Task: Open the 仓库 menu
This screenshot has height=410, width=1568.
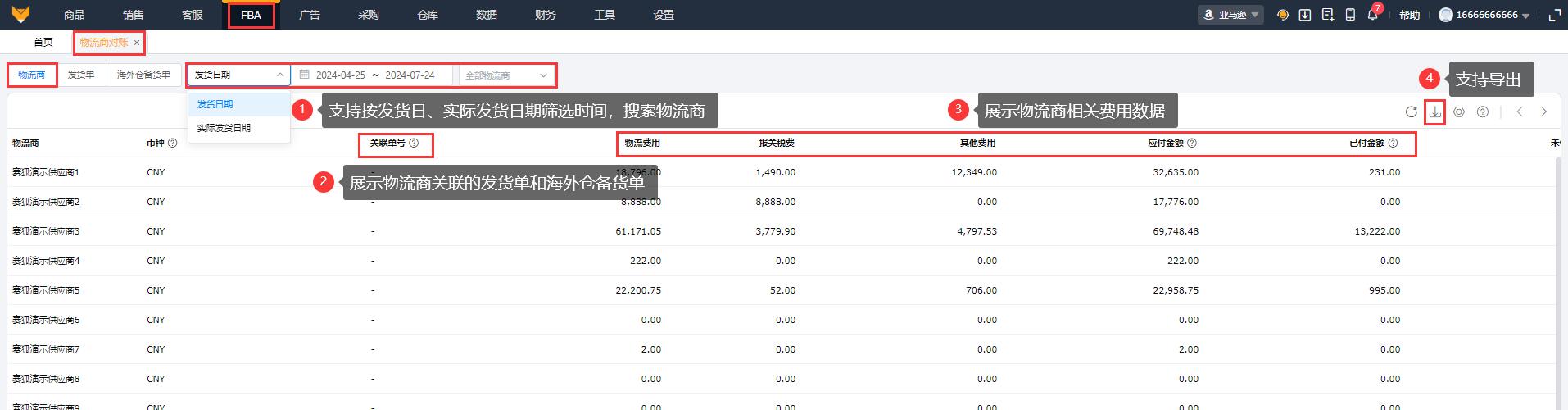Action: tap(428, 15)
